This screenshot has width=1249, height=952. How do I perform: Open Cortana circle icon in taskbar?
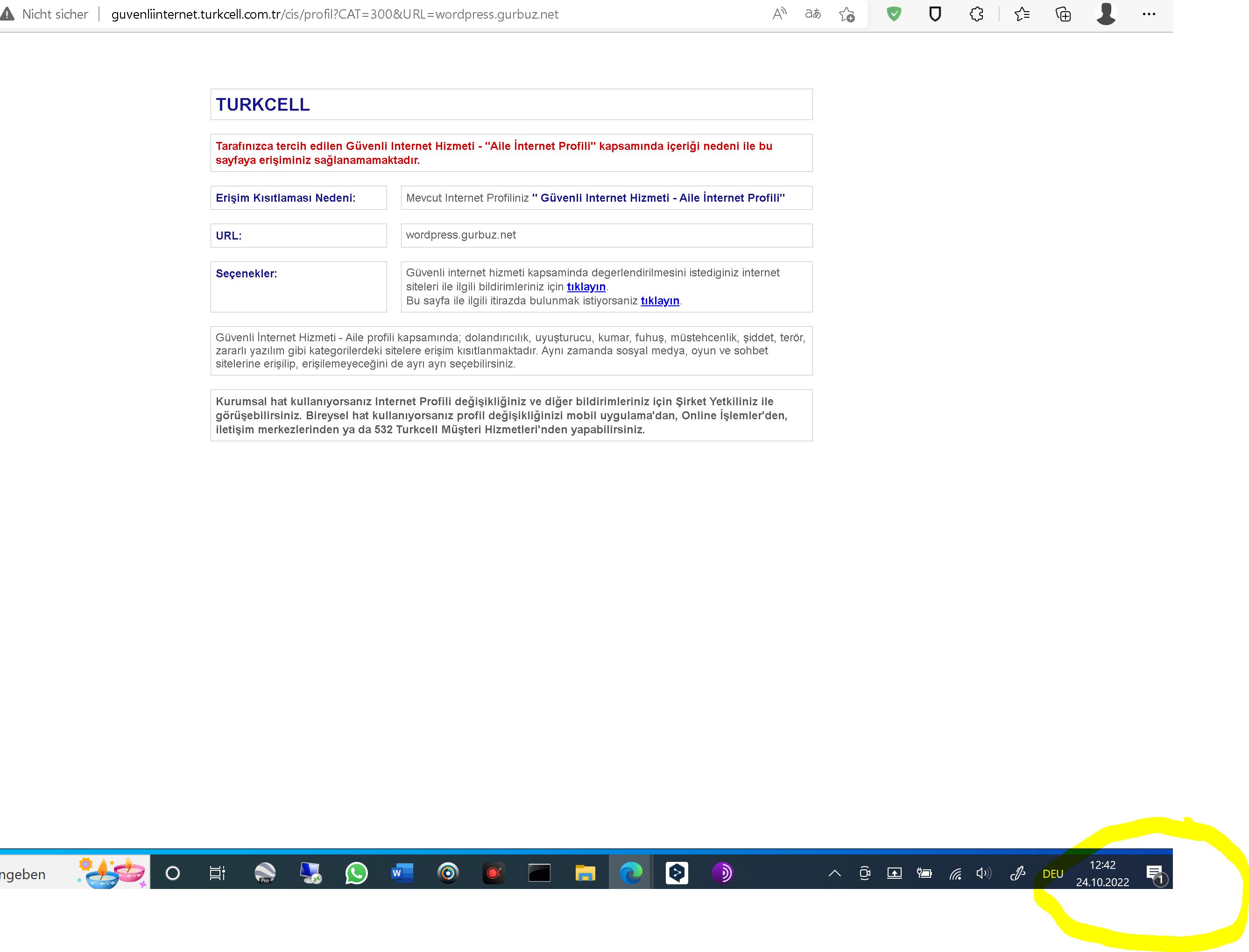(x=172, y=873)
